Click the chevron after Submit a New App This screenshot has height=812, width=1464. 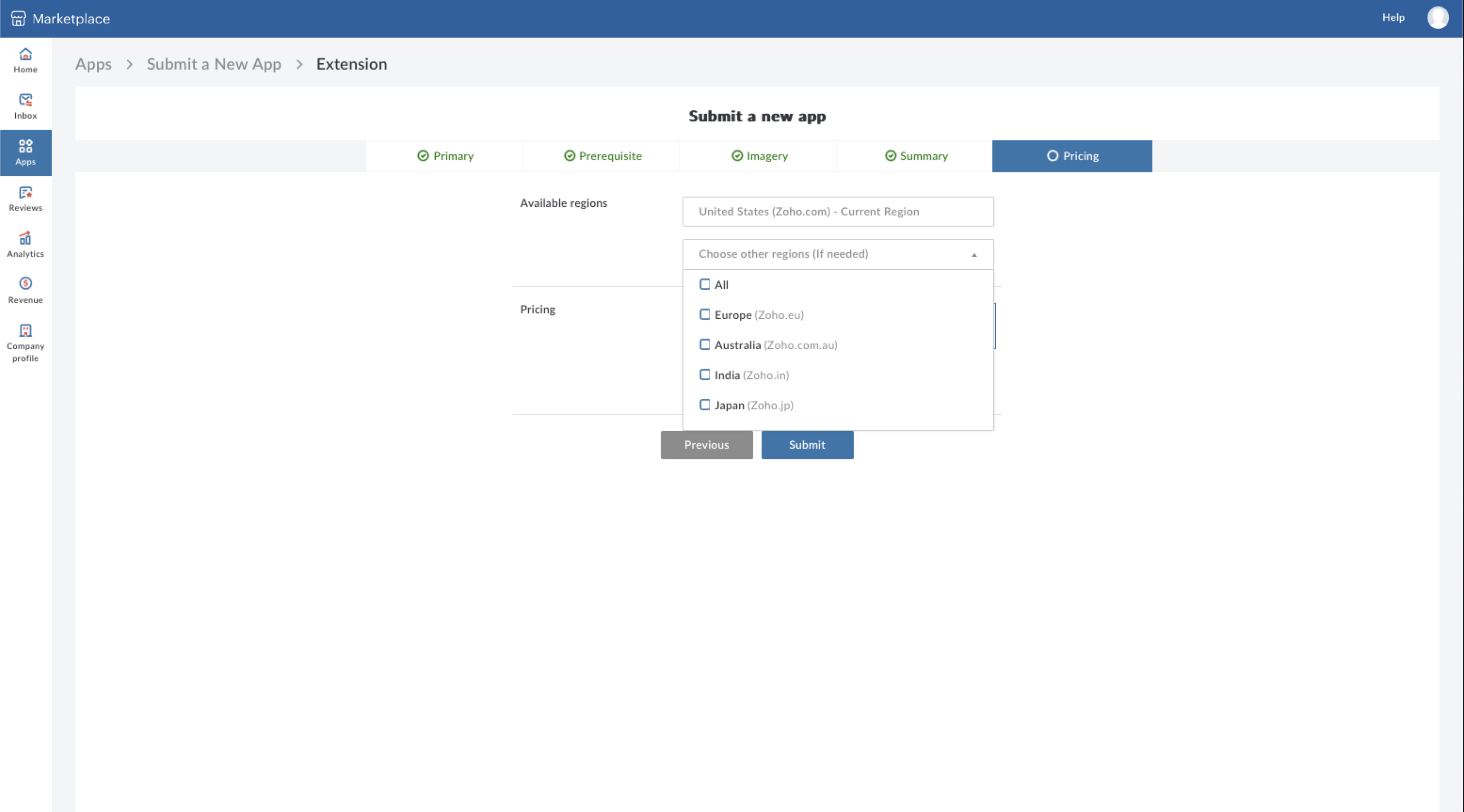click(x=300, y=64)
